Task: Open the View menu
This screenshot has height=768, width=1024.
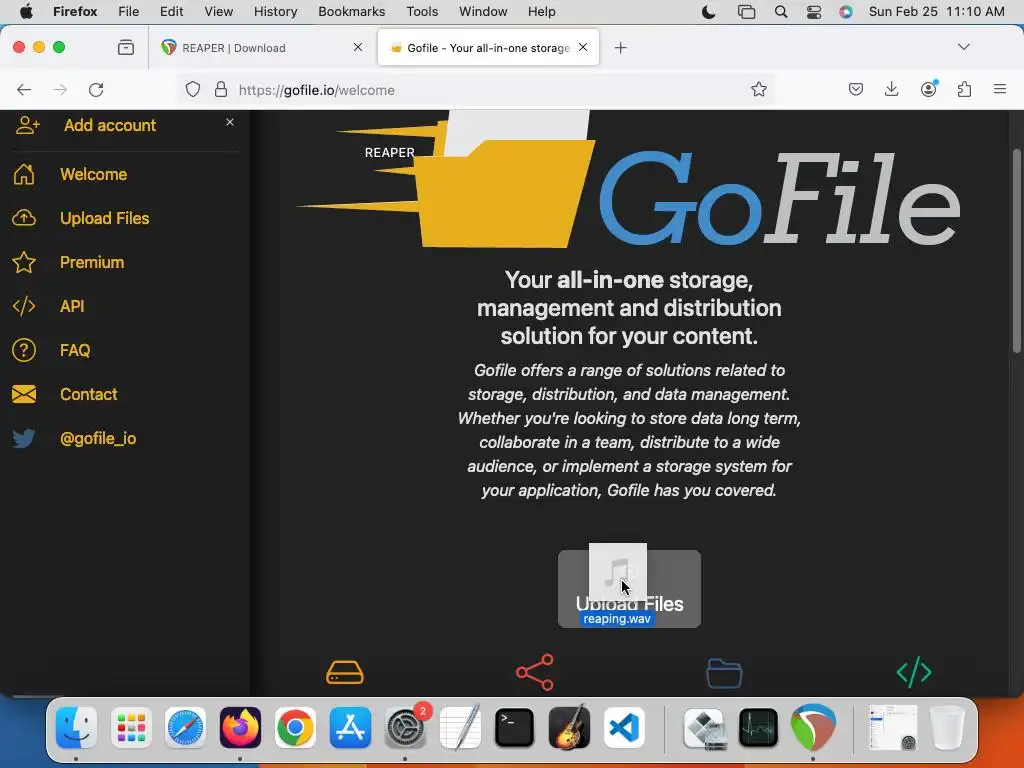Action: pos(218,12)
